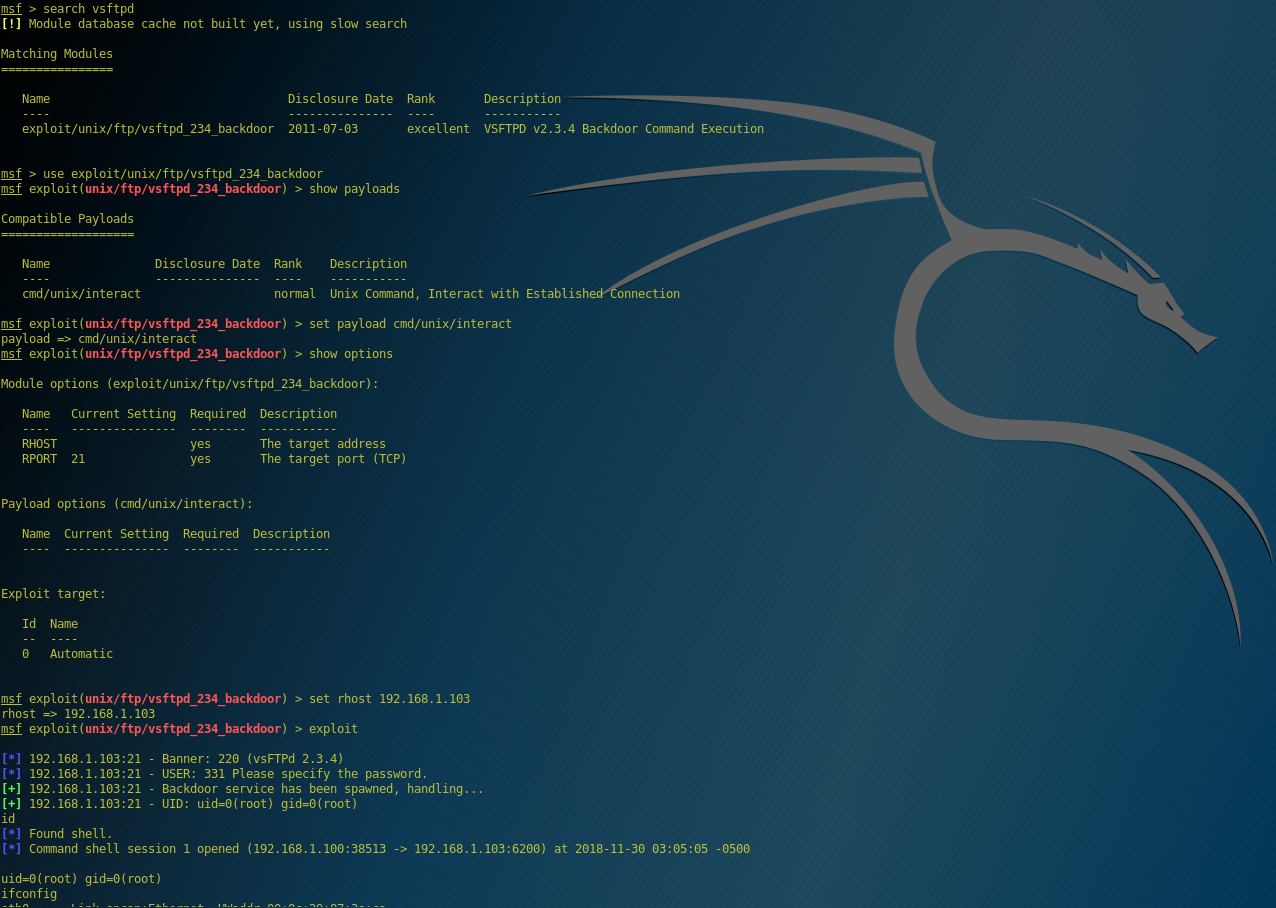Screen dimensions: 1276x908
Task: Click the 'Module options (exploit/unix/ftp/vsftpd_234_backdoor):' heading
Action: pos(190,384)
